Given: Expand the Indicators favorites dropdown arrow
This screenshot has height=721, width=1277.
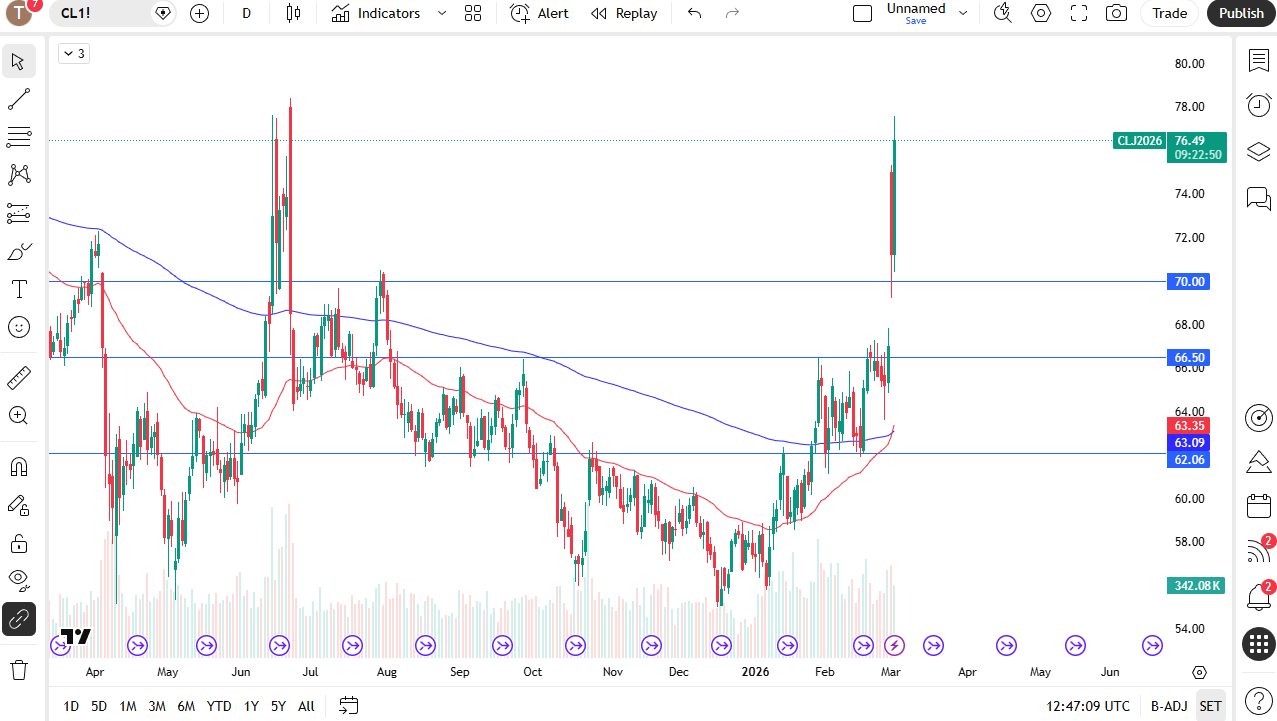Looking at the screenshot, I should pos(442,13).
